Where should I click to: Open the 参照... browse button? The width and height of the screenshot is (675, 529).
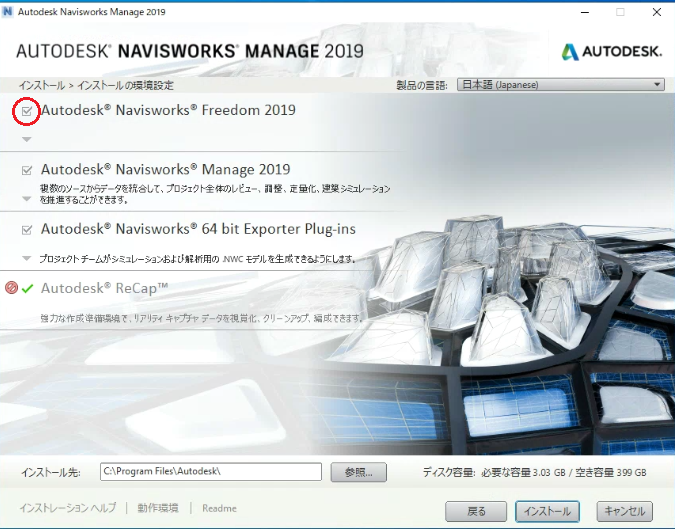click(359, 472)
